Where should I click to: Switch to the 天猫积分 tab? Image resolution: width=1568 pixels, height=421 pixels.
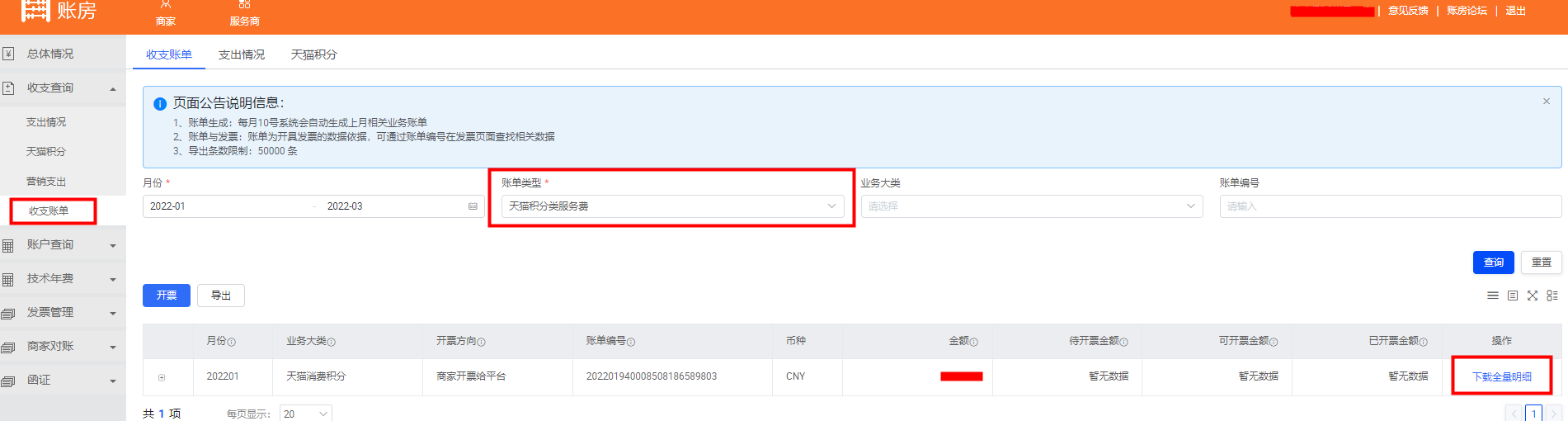(x=313, y=54)
